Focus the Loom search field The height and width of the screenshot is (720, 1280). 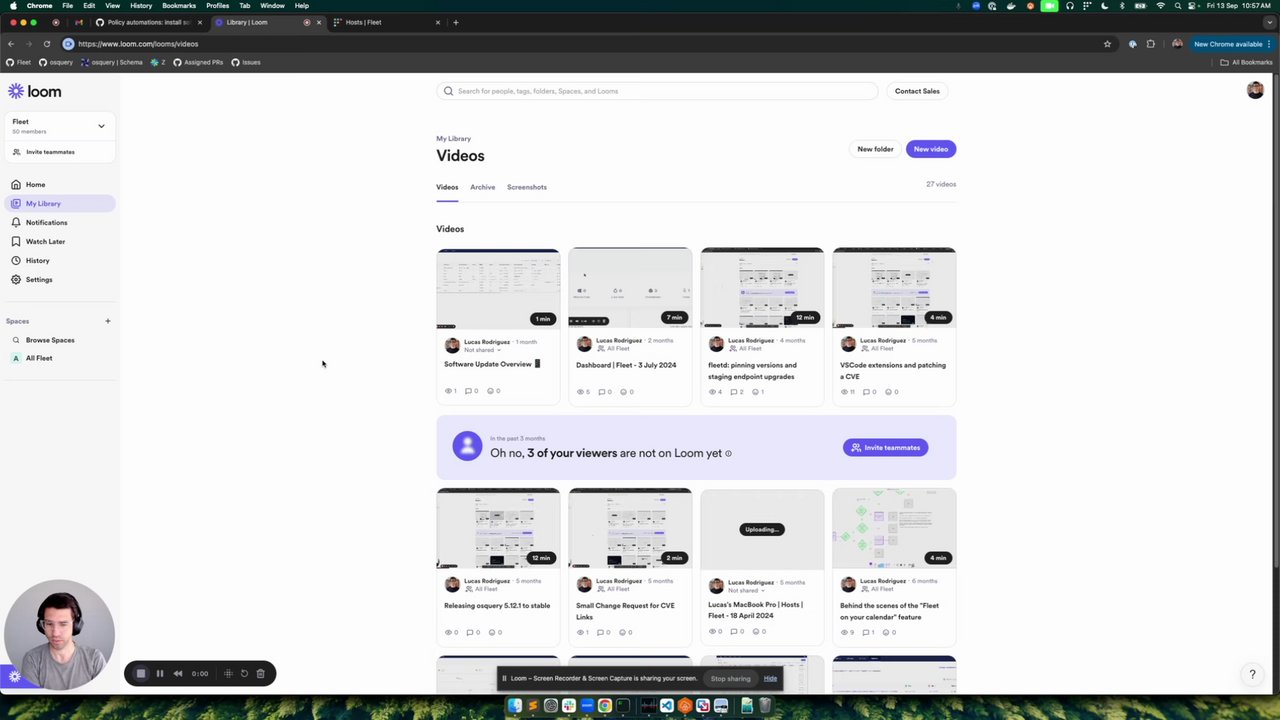tap(657, 91)
